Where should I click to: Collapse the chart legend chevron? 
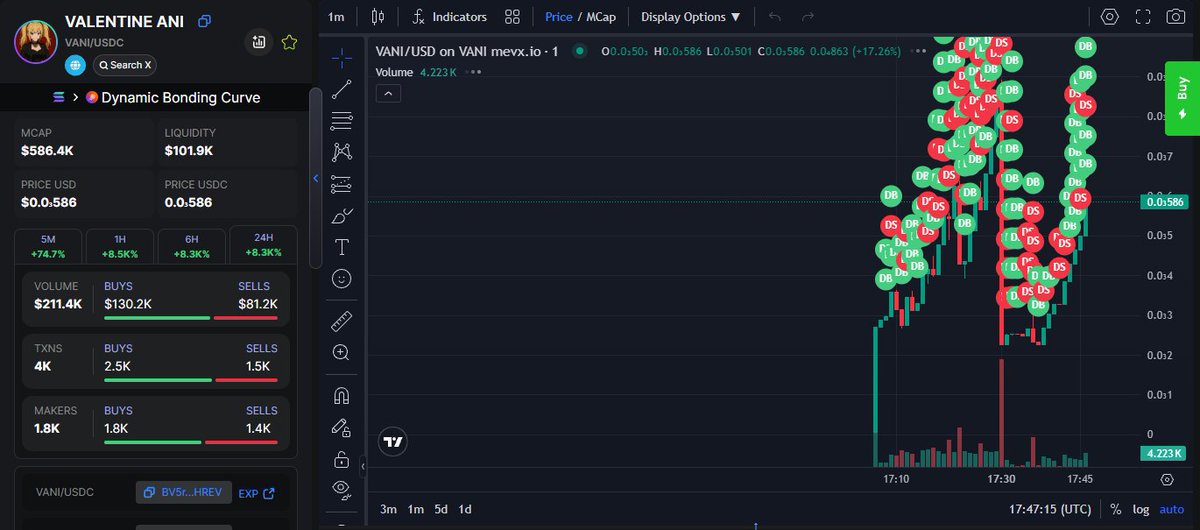click(389, 93)
